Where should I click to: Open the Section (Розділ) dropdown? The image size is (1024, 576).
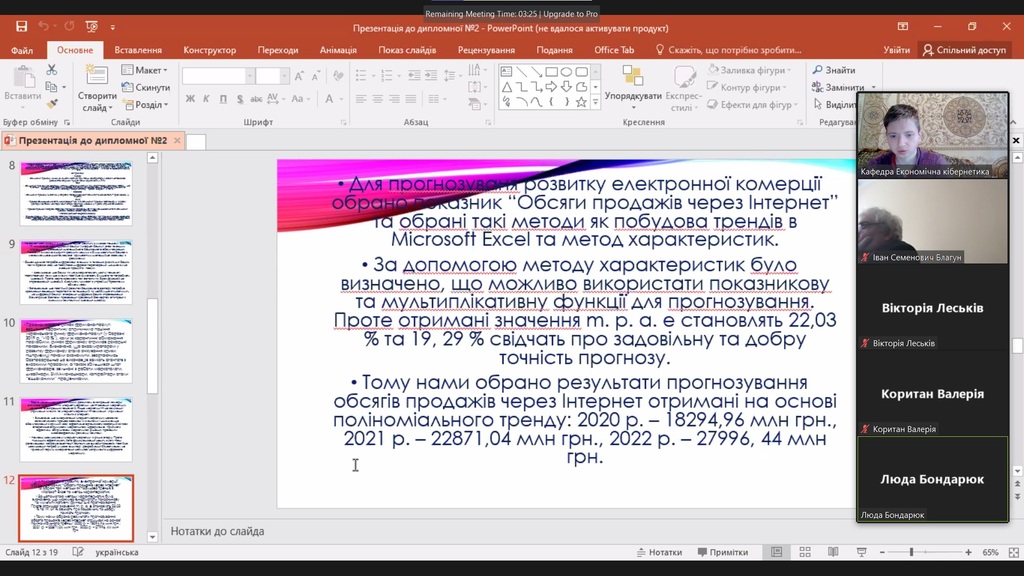(x=146, y=104)
